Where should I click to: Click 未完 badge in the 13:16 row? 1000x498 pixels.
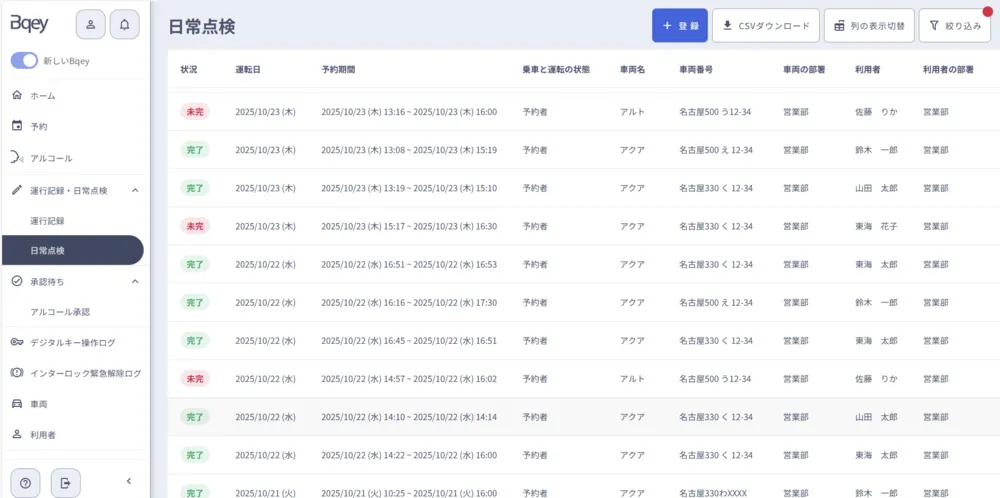[195, 112]
